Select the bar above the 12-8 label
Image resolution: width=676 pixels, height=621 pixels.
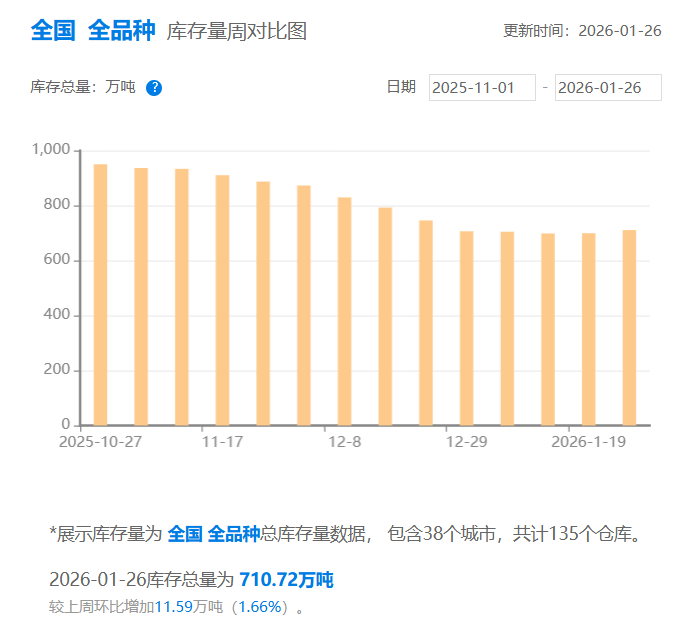coord(344,311)
